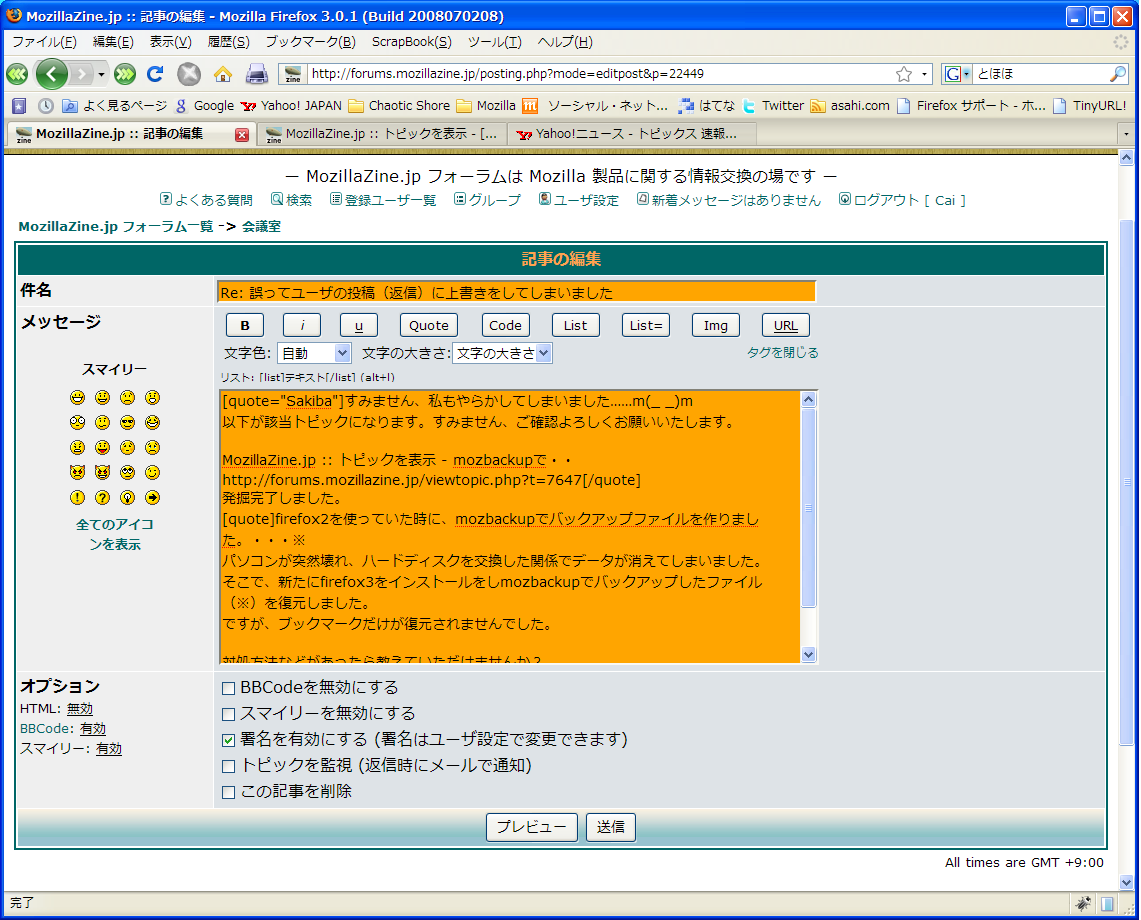This screenshot has width=1141, height=920.
Task: Click the List= BBCode button
Action: (646, 325)
